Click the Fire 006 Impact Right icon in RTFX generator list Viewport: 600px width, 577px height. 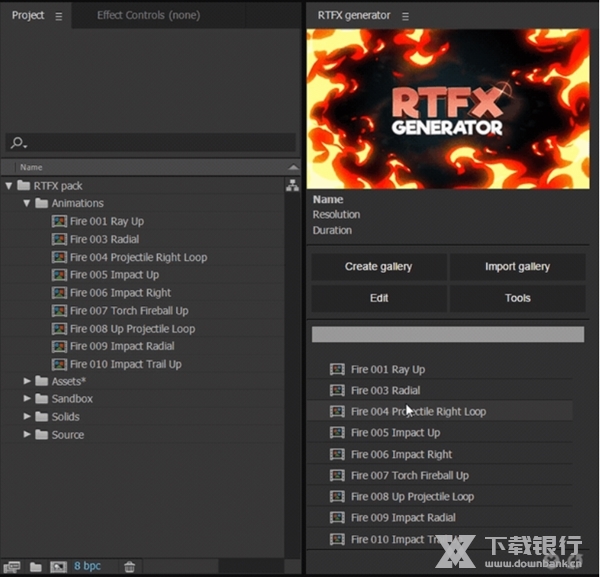point(337,454)
